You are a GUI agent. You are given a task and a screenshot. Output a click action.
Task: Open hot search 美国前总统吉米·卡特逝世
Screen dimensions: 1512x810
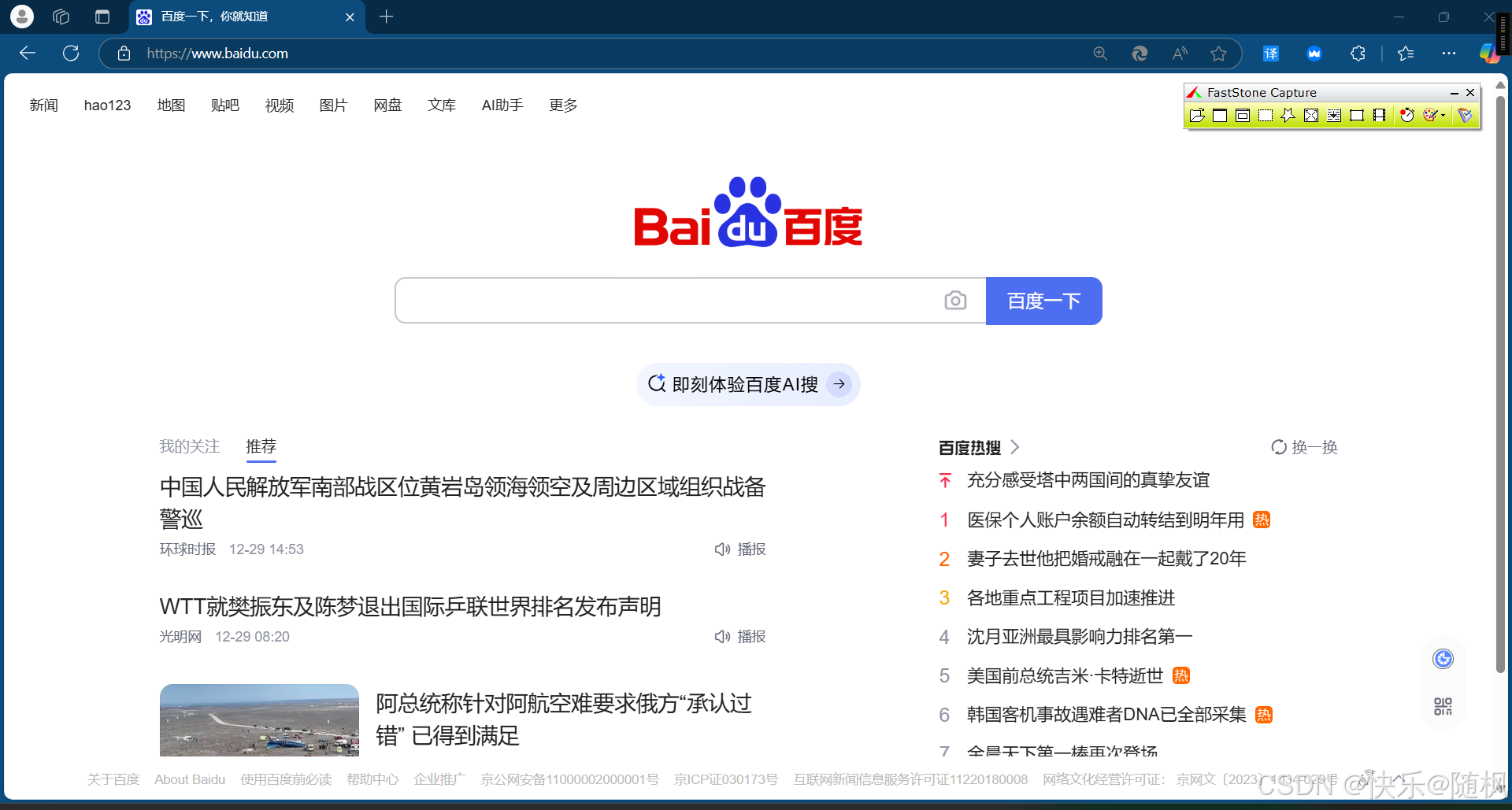coord(1065,676)
